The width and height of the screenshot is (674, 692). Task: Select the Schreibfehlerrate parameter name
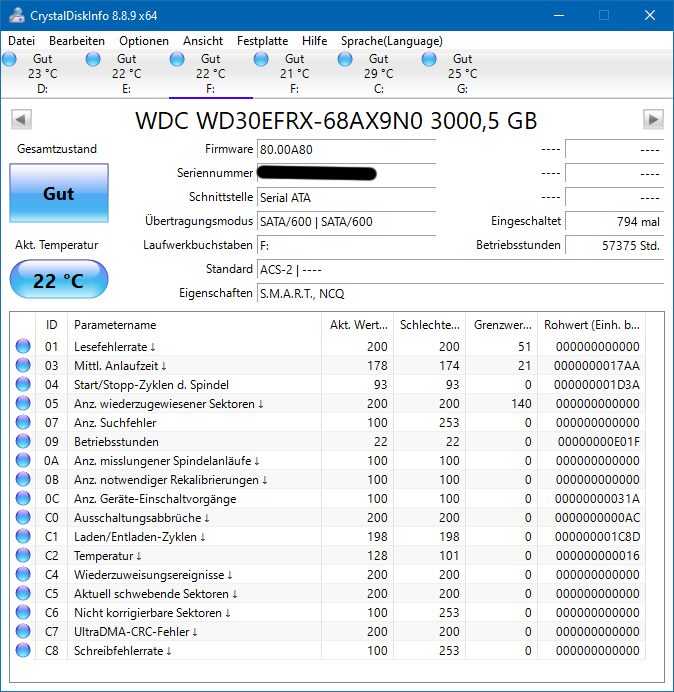[123, 651]
